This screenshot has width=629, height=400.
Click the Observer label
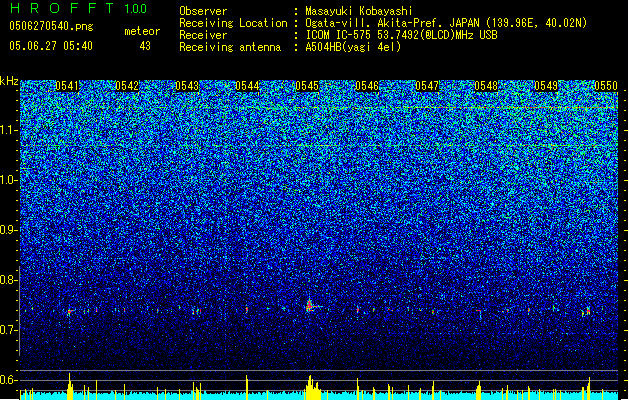point(203,11)
